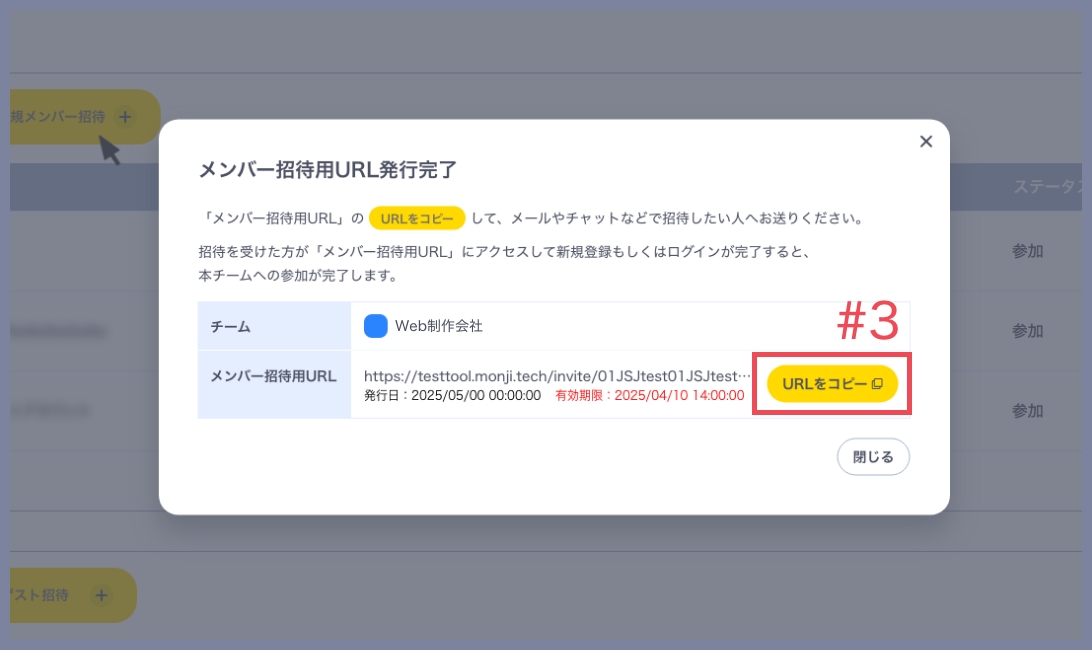Screen dimensions: 1092x650
Task: Click the first blurred member name link
Action: pos(60,331)
